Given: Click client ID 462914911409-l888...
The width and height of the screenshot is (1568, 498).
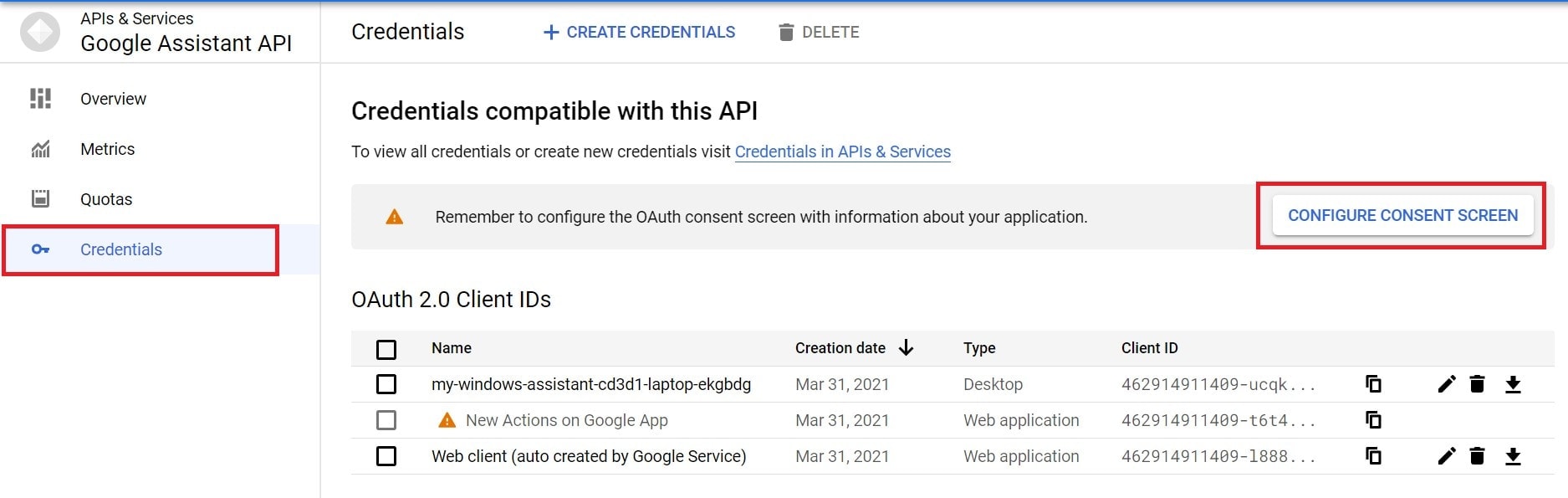Looking at the screenshot, I should point(1218,456).
